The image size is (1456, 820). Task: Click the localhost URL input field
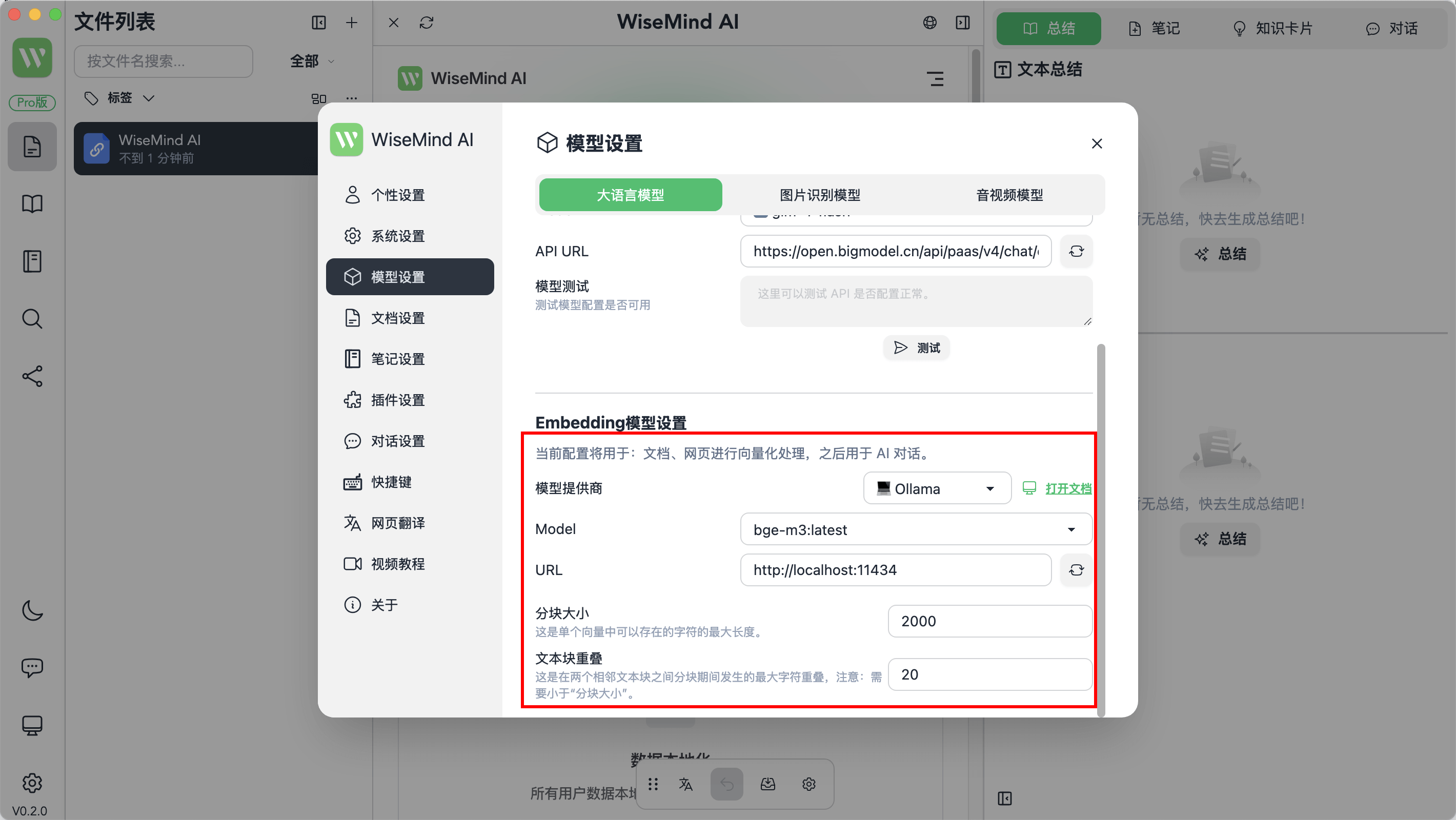click(896, 570)
